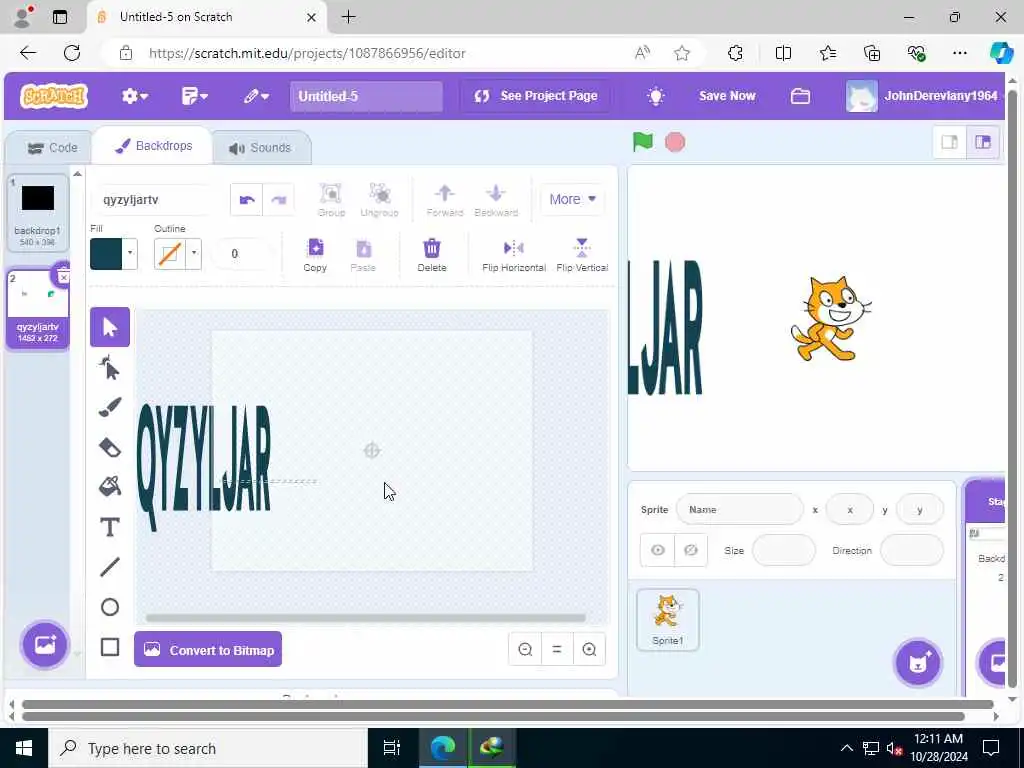Switch to the Sounds tab
1024x768 pixels.
point(260,148)
